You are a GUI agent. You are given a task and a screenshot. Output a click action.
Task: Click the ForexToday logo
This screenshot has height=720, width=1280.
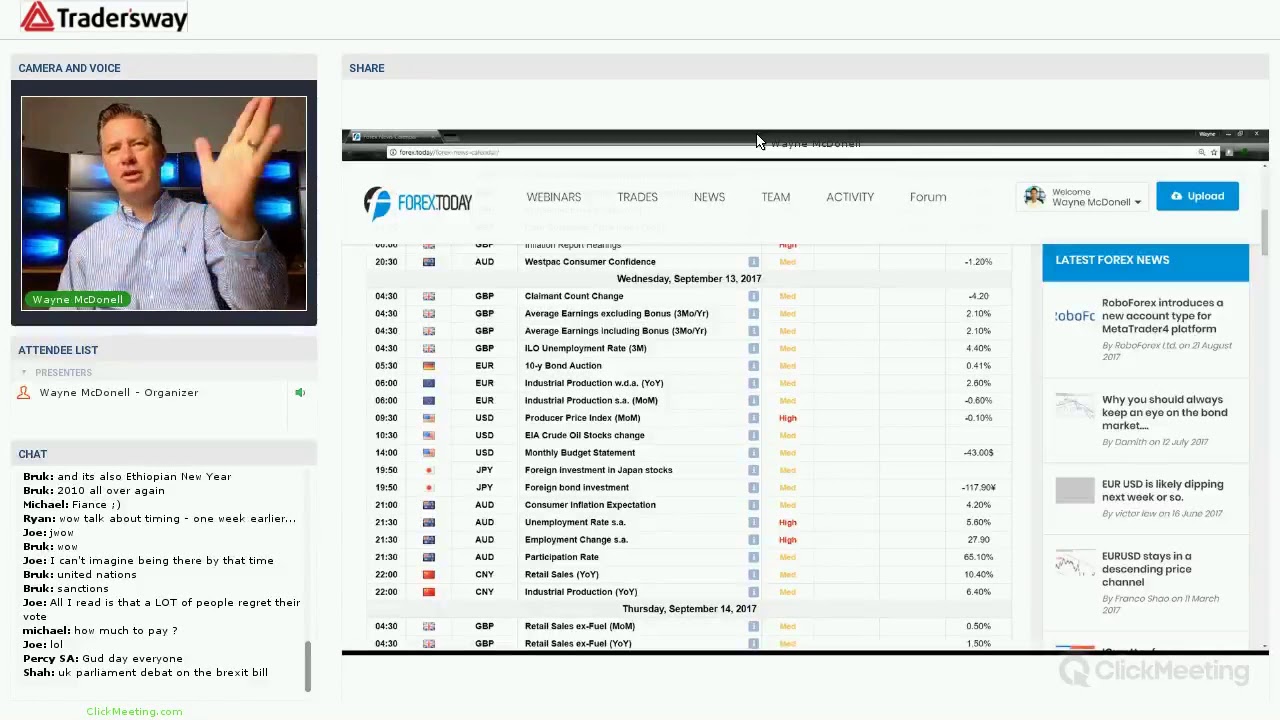[418, 201]
